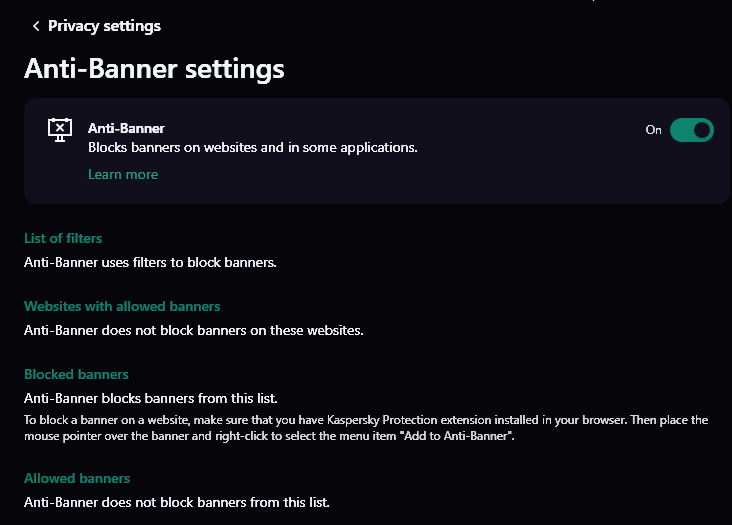This screenshot has height=525, width=732.
Task: Turn off the Anti-Banner toggle switch
Action: click(x=691, y=130)
